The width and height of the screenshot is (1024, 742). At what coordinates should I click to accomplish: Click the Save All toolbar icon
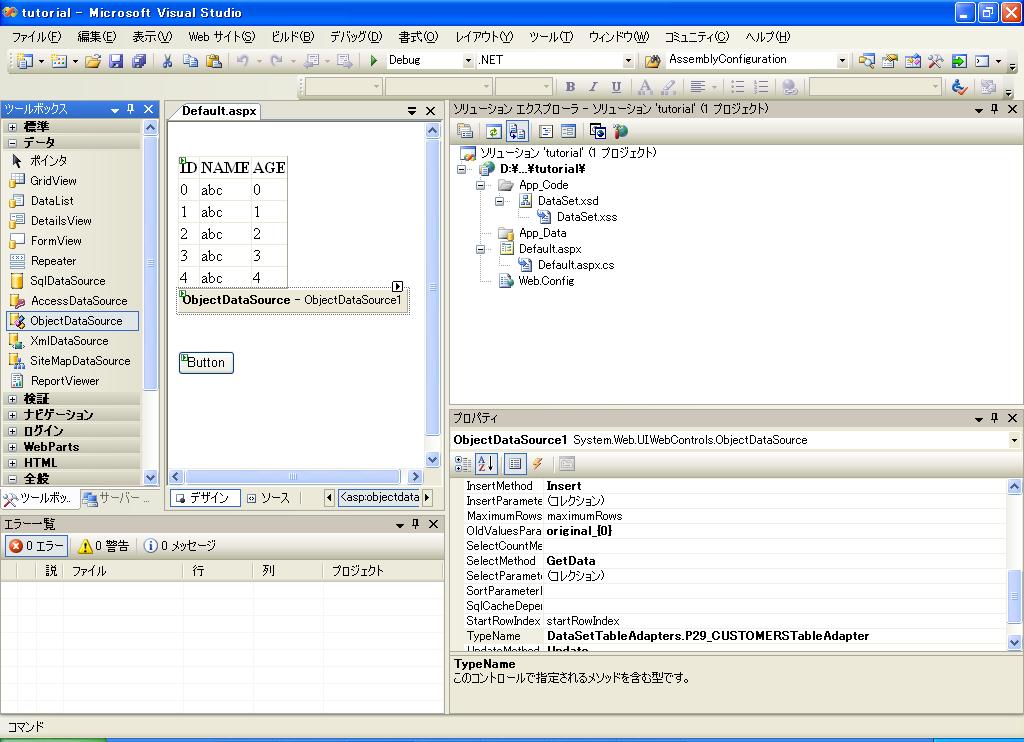pyautogui.click(x=138, y=61)
